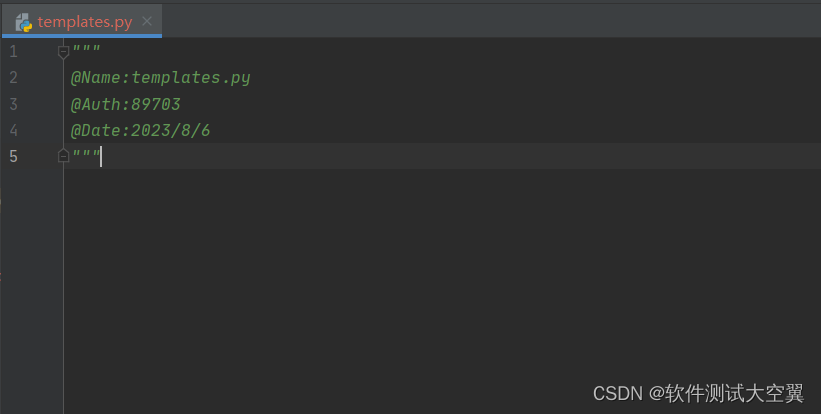Click line number 4 in the gutter

coord(13,130)
